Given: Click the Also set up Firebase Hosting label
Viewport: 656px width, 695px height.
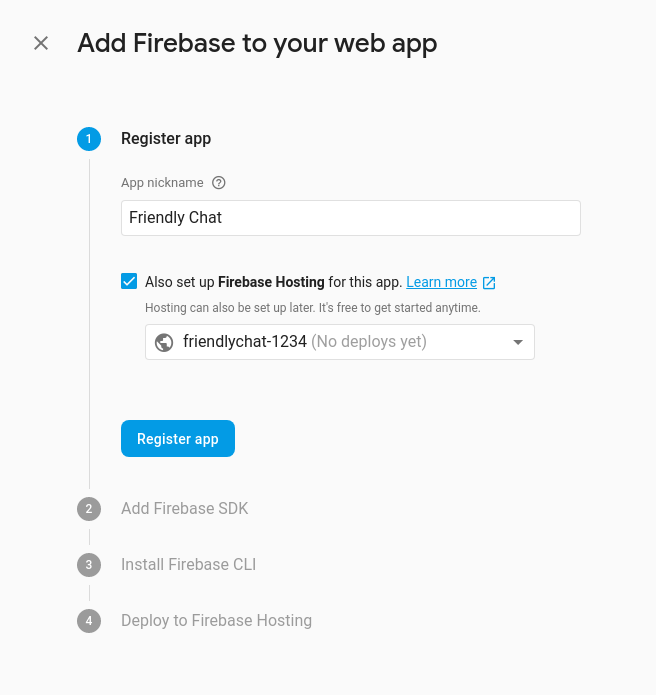Looking at the screenshot, I should pos(273,282).
